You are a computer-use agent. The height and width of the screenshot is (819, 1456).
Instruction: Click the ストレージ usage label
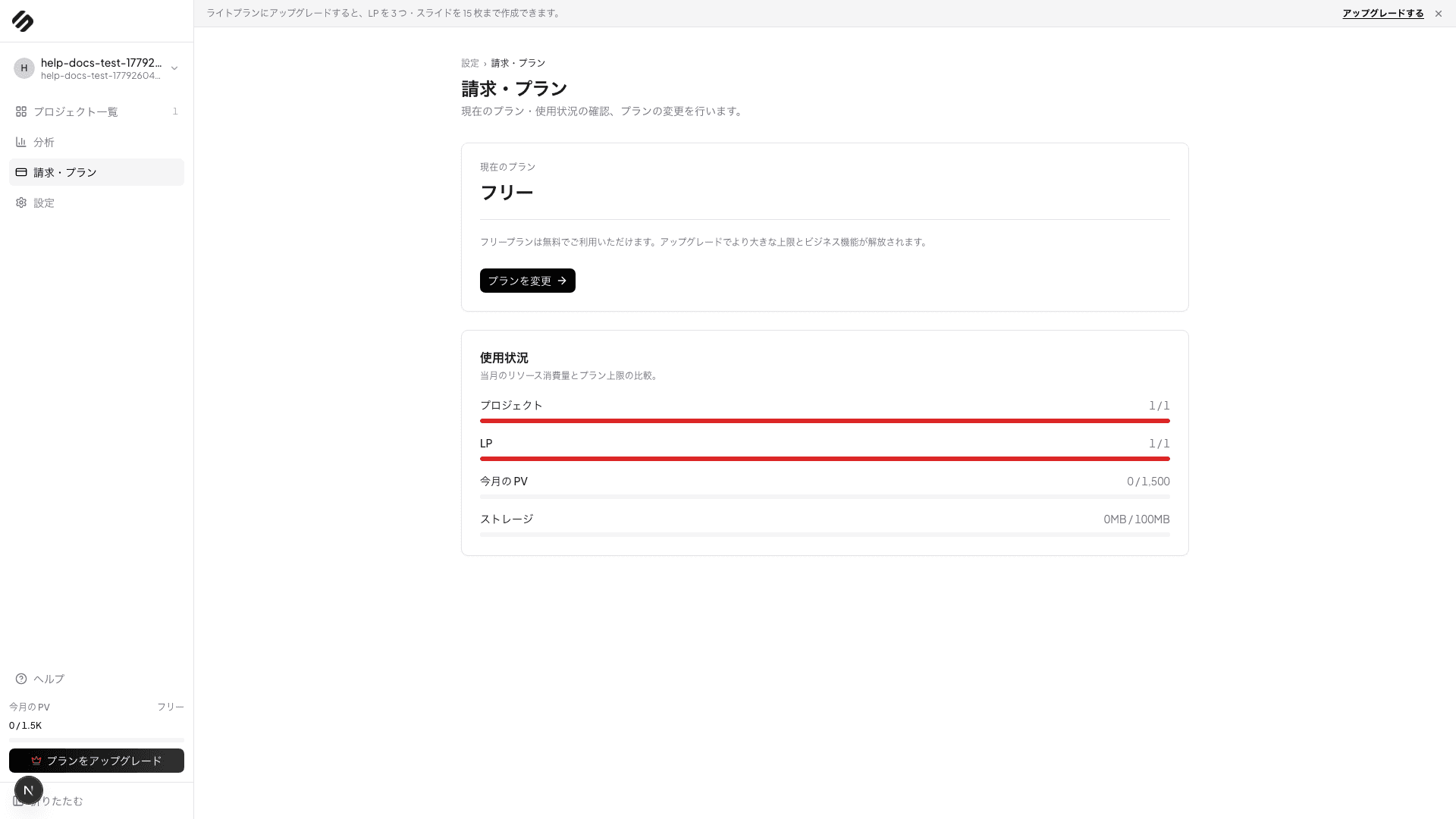(507, 519)
